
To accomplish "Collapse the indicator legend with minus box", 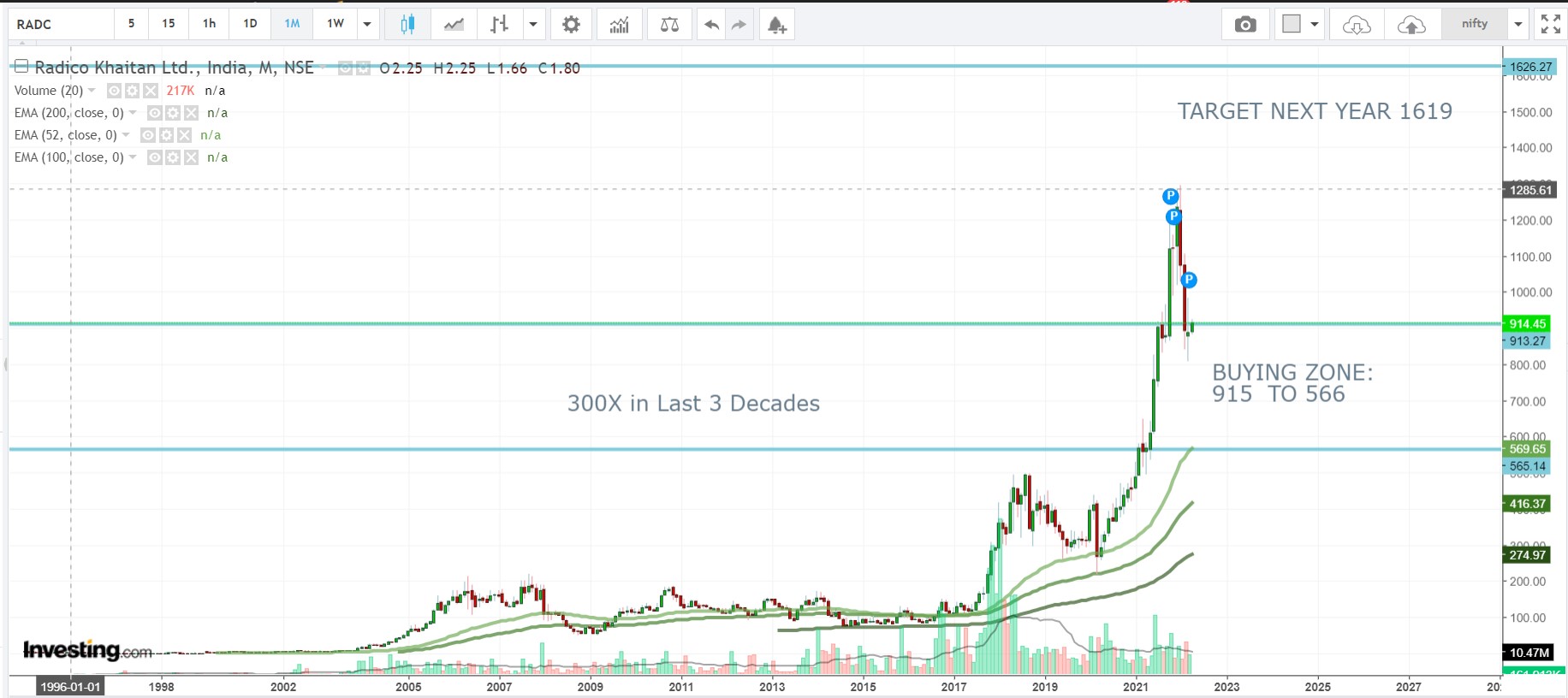I will coord(21,66).
